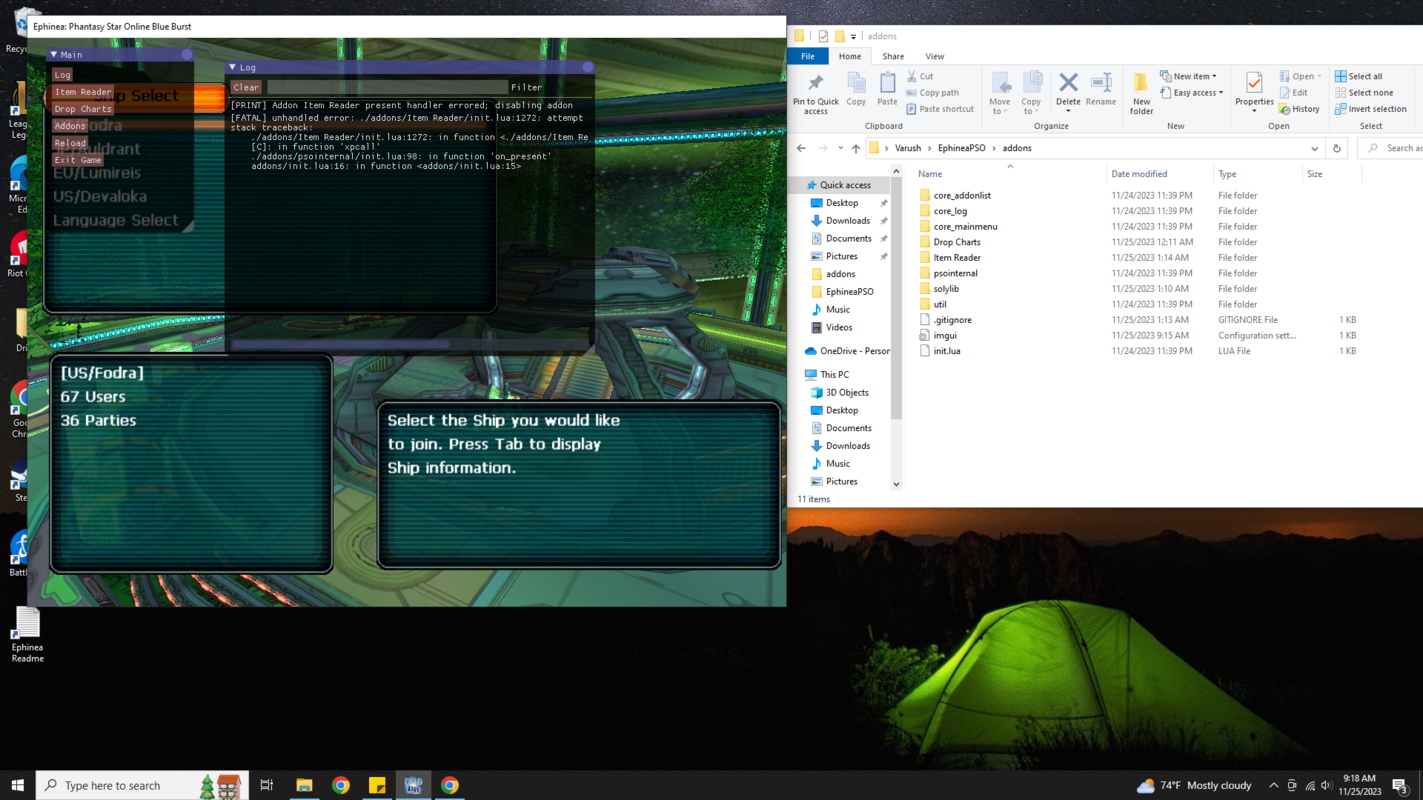Click Reload in the Main window
The image size is (1423, 800).
click(70, 143)
